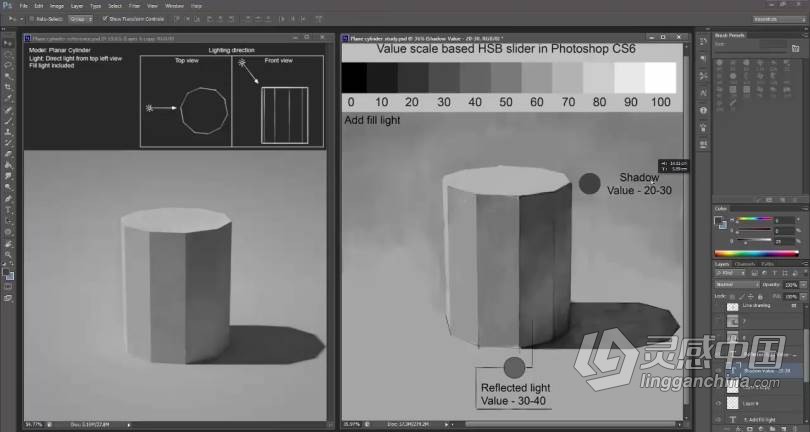Change screen mode from the toolbox
Screen dimensions: 810x432
[x=8, y=298]
